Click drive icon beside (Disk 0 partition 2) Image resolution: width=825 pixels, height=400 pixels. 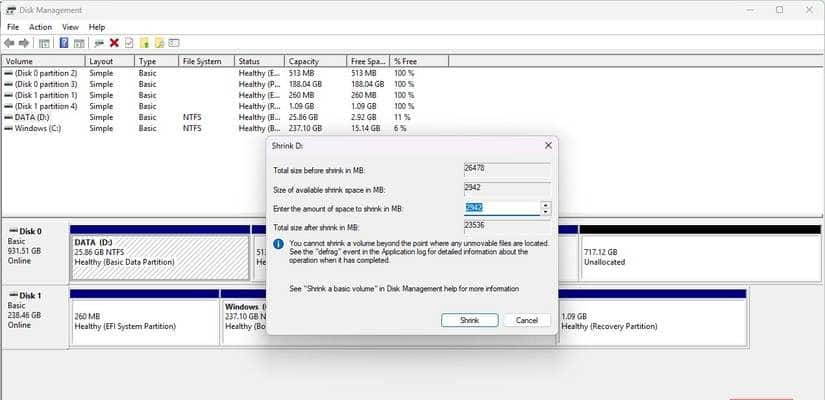[8, 74]
